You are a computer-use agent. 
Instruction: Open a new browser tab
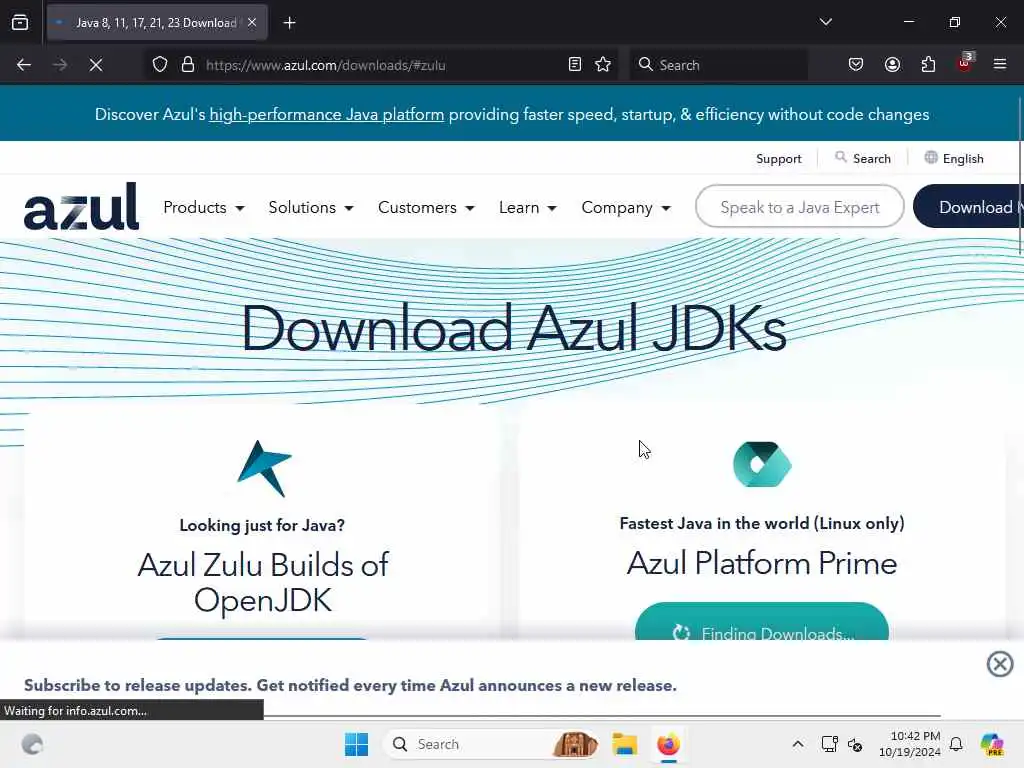point(289,23)
